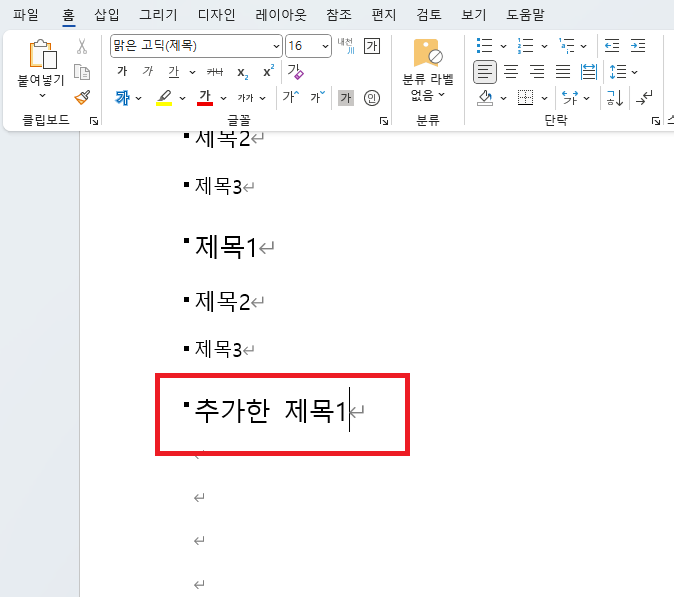The image size is (674, 597).
Task: Toggle Subscript formatting
Action: point(242,73)
